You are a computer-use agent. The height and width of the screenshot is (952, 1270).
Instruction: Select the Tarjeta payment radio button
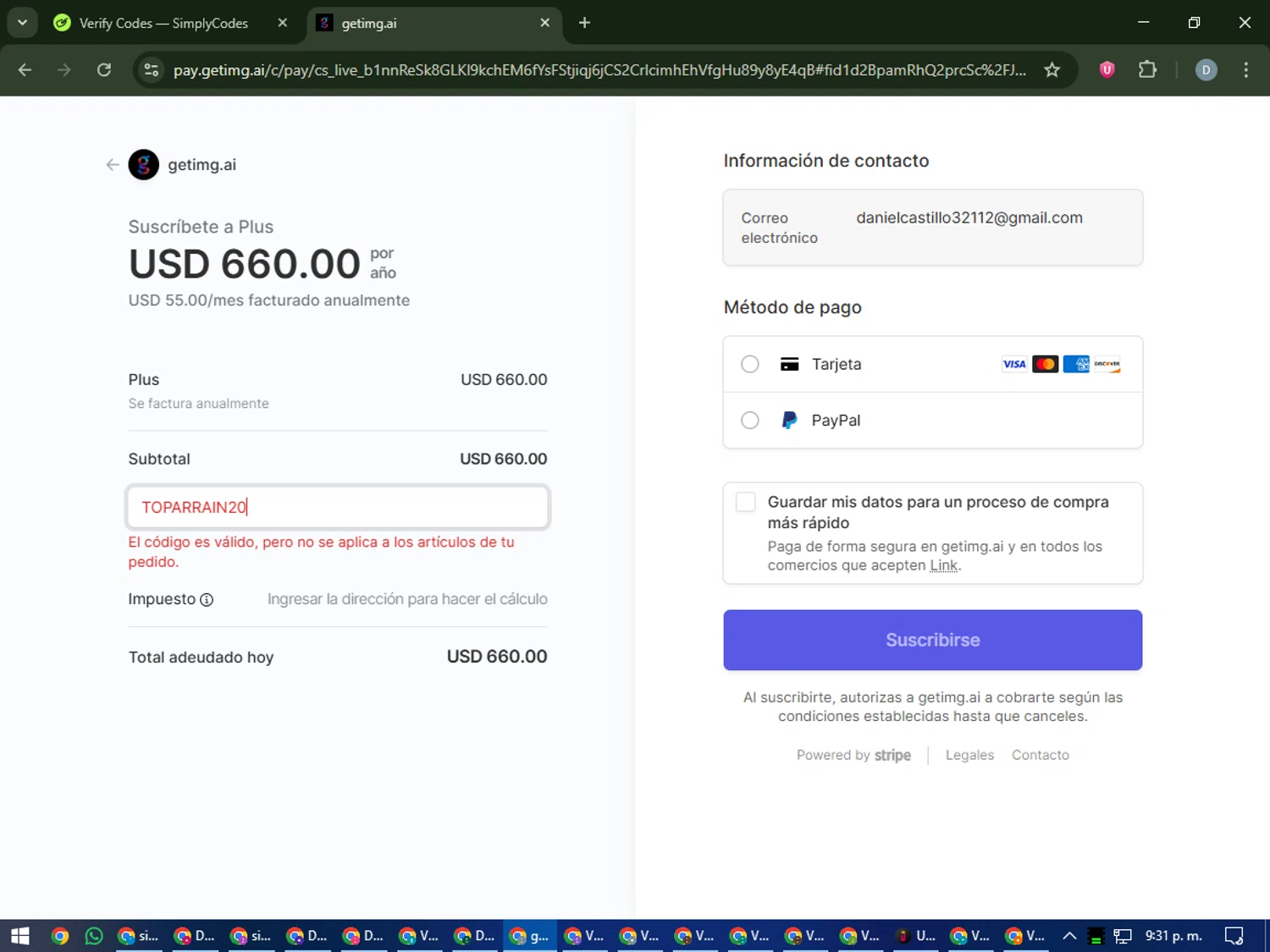750,365
